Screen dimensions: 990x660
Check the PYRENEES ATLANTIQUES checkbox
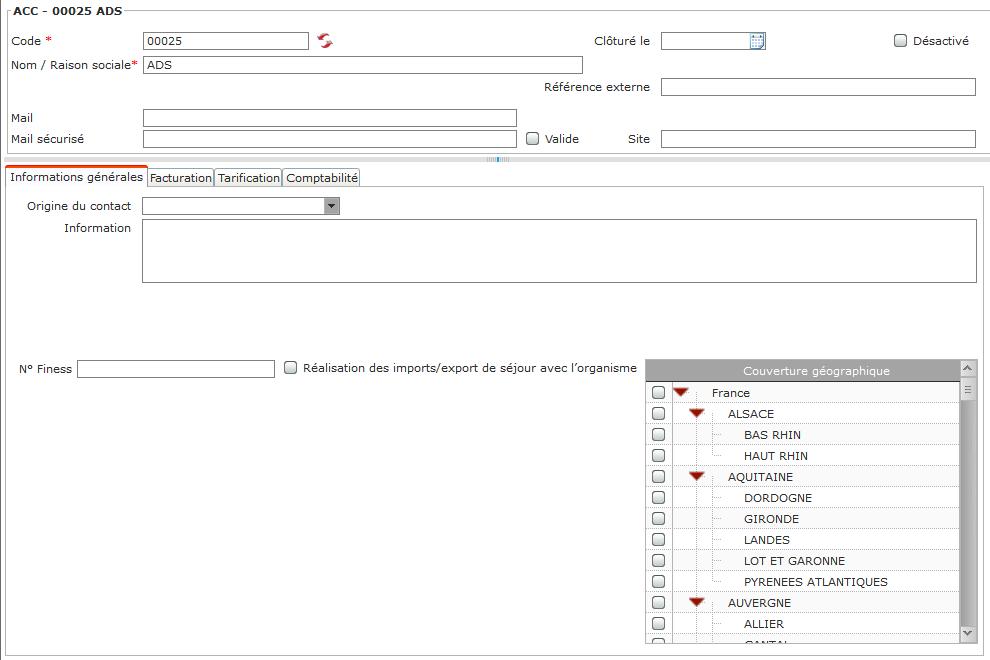pos(659,582)
